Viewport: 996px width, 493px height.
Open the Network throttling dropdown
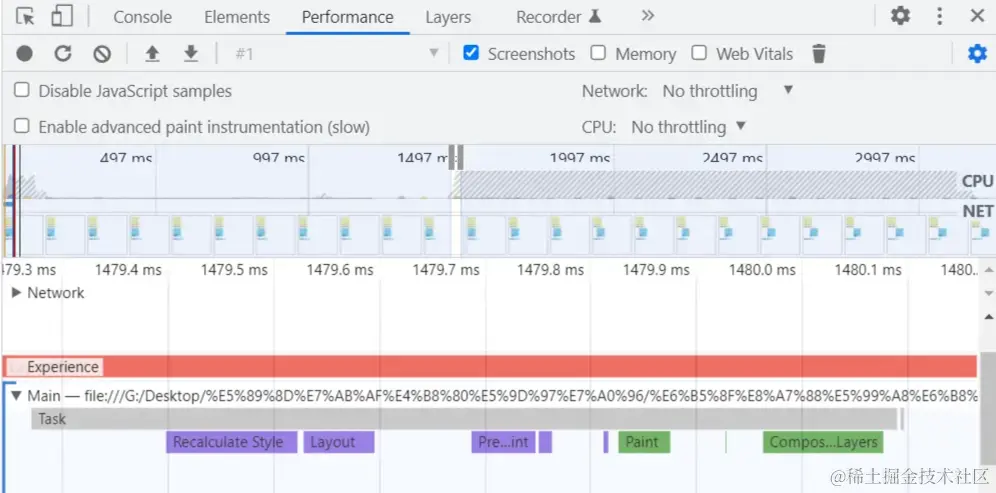point(728,91)
